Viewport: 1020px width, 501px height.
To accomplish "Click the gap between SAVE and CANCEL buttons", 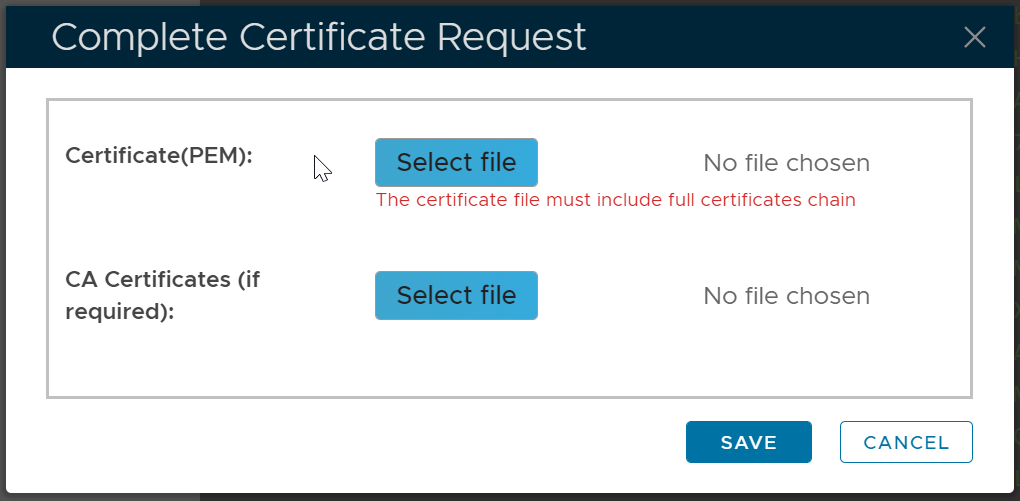I will (x=826, y=442).
